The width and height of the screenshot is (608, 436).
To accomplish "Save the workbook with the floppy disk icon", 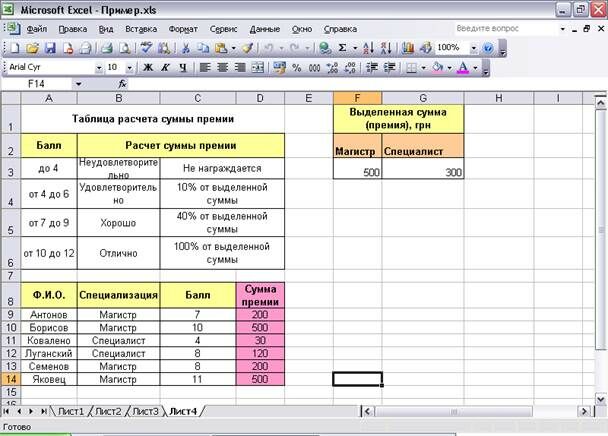I will [50, 48].
